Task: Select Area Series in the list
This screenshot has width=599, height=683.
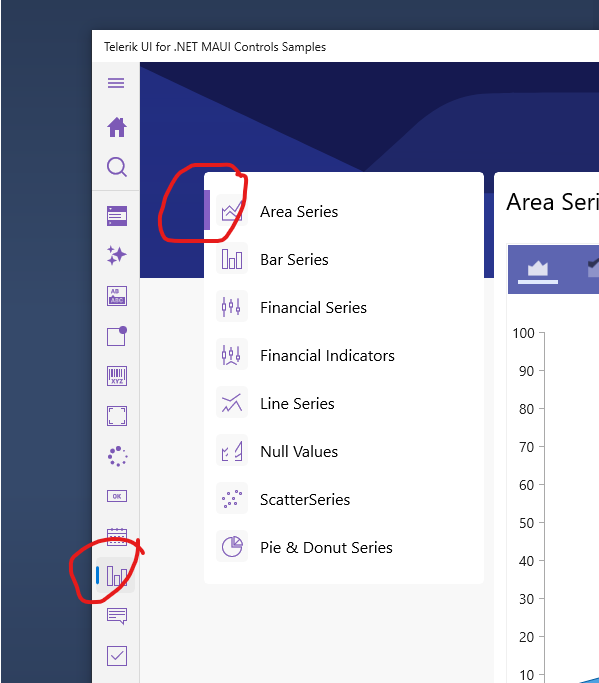Action: click(344, 212)
